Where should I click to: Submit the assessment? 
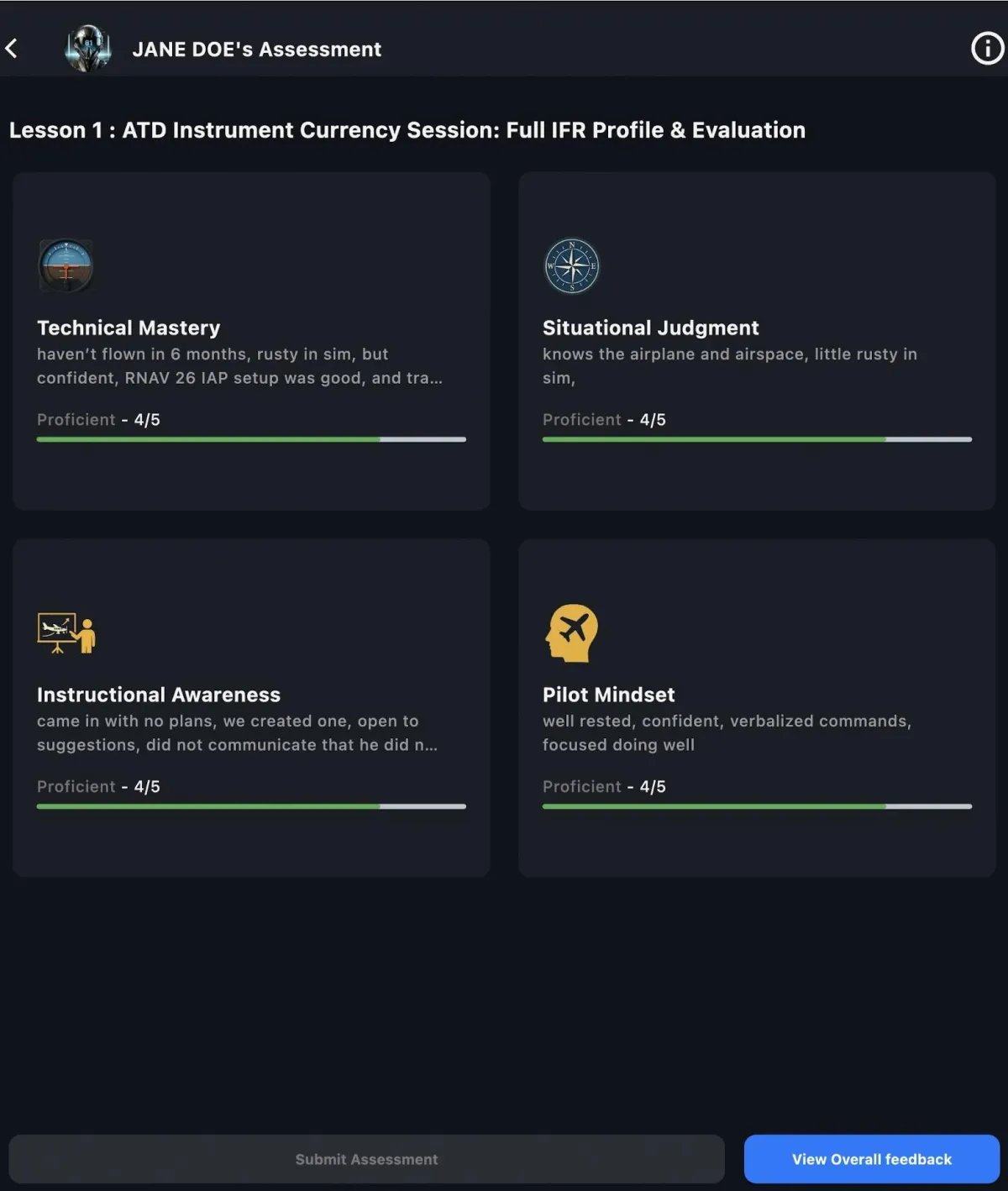(366, 1159)
